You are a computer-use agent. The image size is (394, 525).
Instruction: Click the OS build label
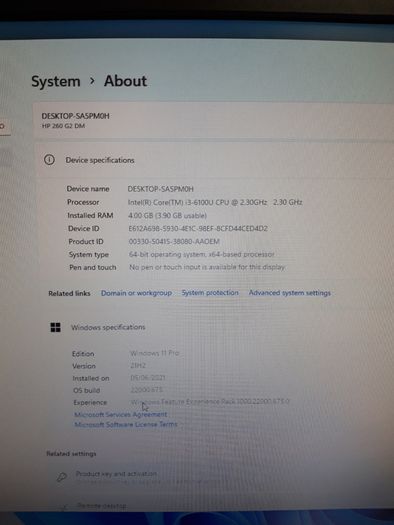[86, 390]
